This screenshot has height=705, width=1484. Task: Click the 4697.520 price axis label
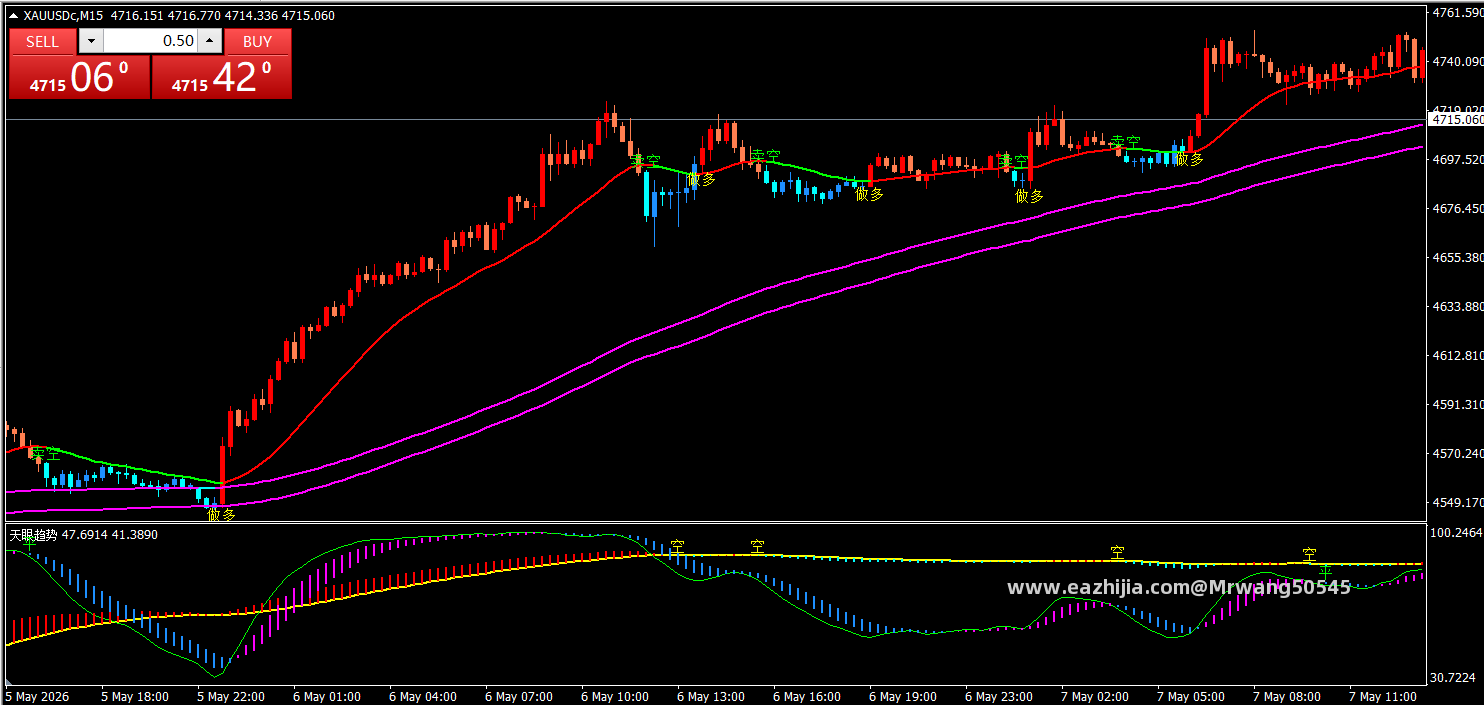click(x=1458, y=160)
